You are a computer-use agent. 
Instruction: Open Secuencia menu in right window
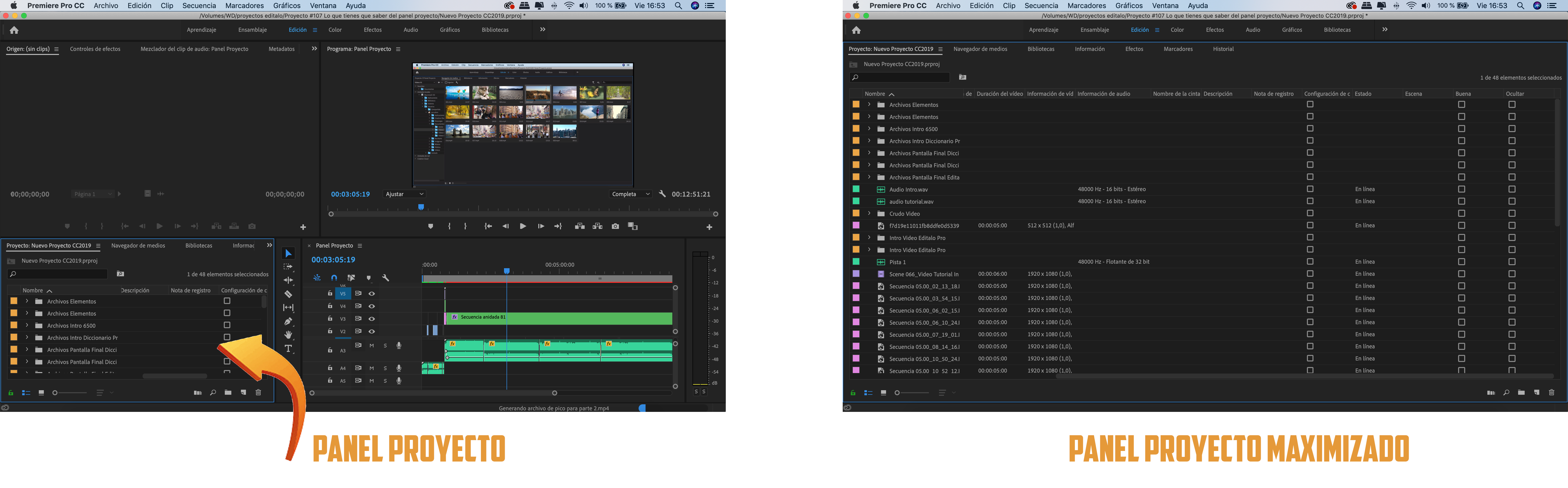tap(1042, 6)
